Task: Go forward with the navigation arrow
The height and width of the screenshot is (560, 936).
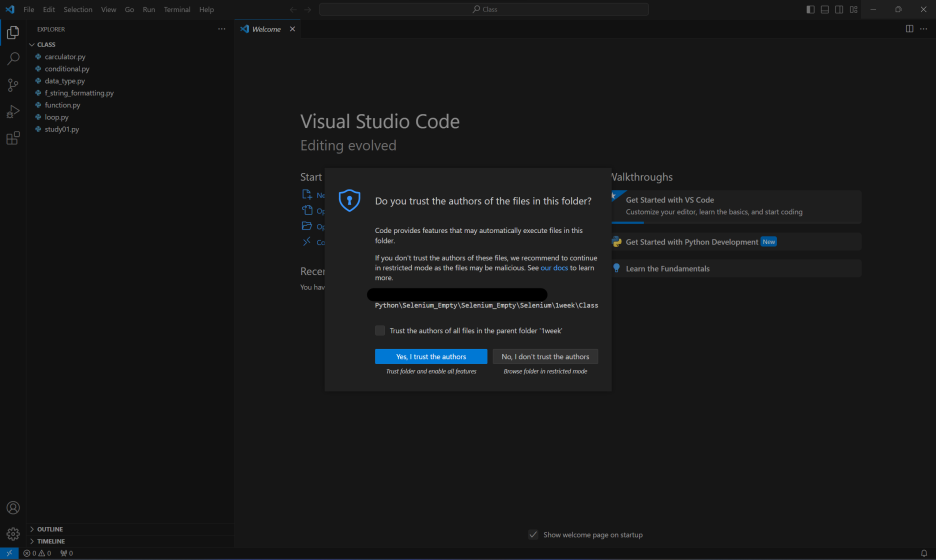Action: click(x=307, y=10)
